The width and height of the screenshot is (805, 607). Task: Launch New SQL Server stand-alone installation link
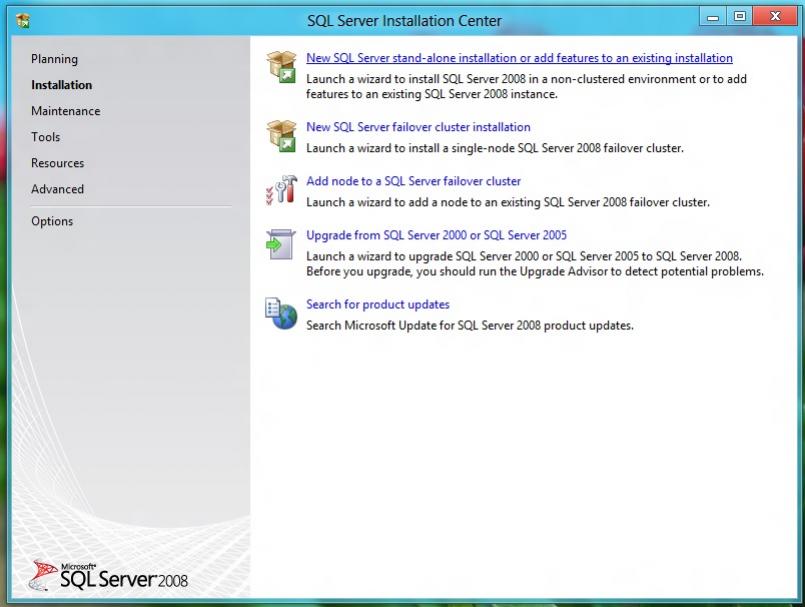click(x=520, y=58)
